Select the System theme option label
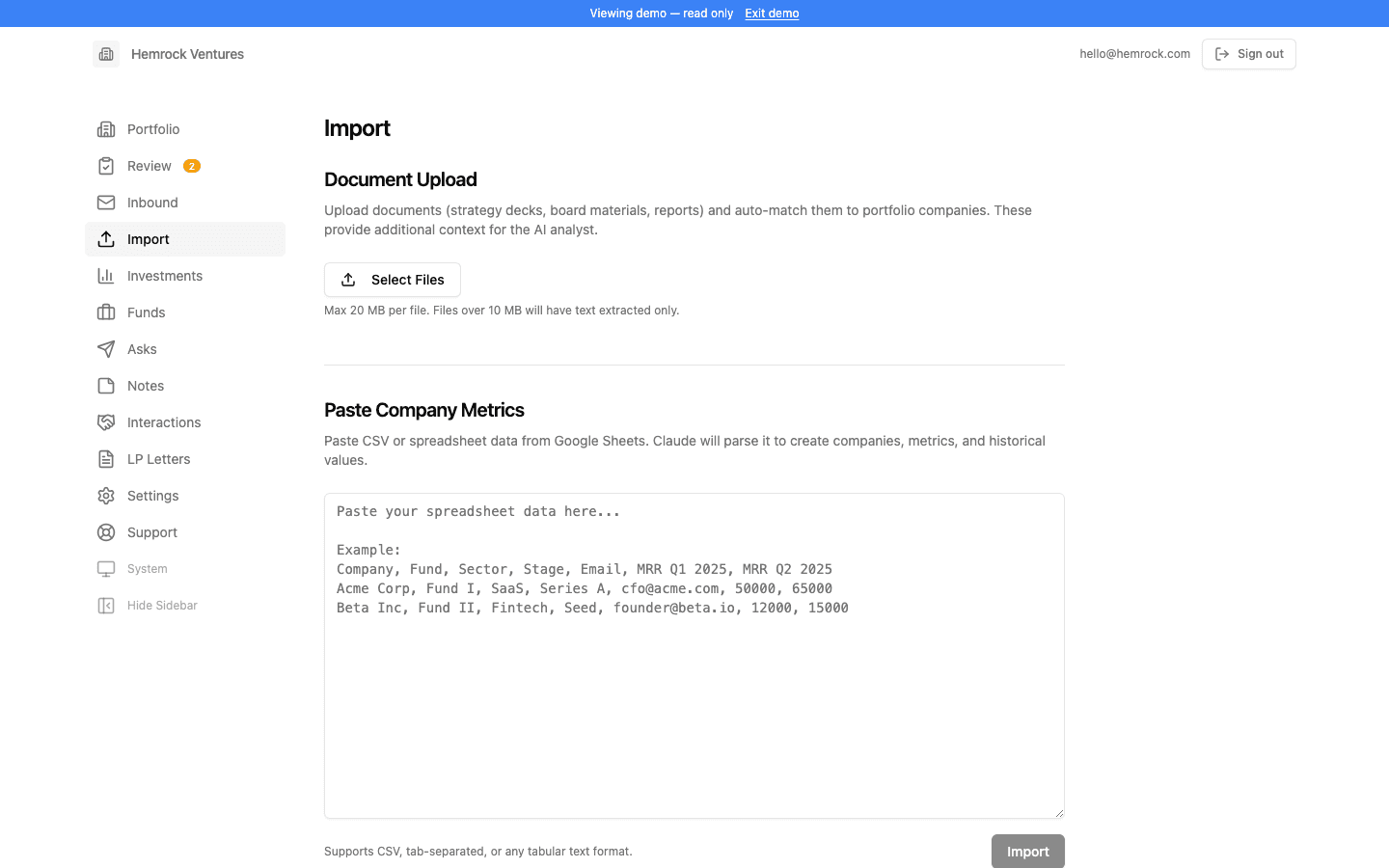 pos(148,569)
